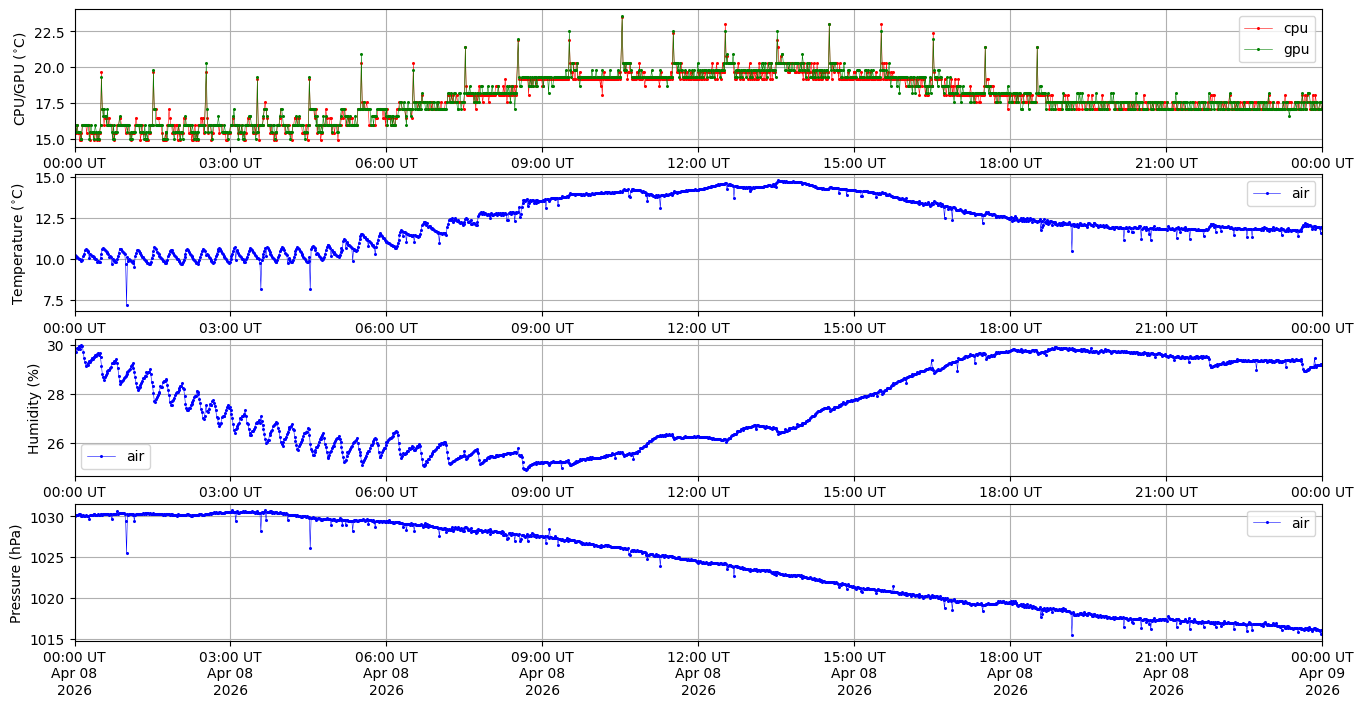
Task: Click the 7.5 tick on Temperature axis
Action: (x=54, y=301)
